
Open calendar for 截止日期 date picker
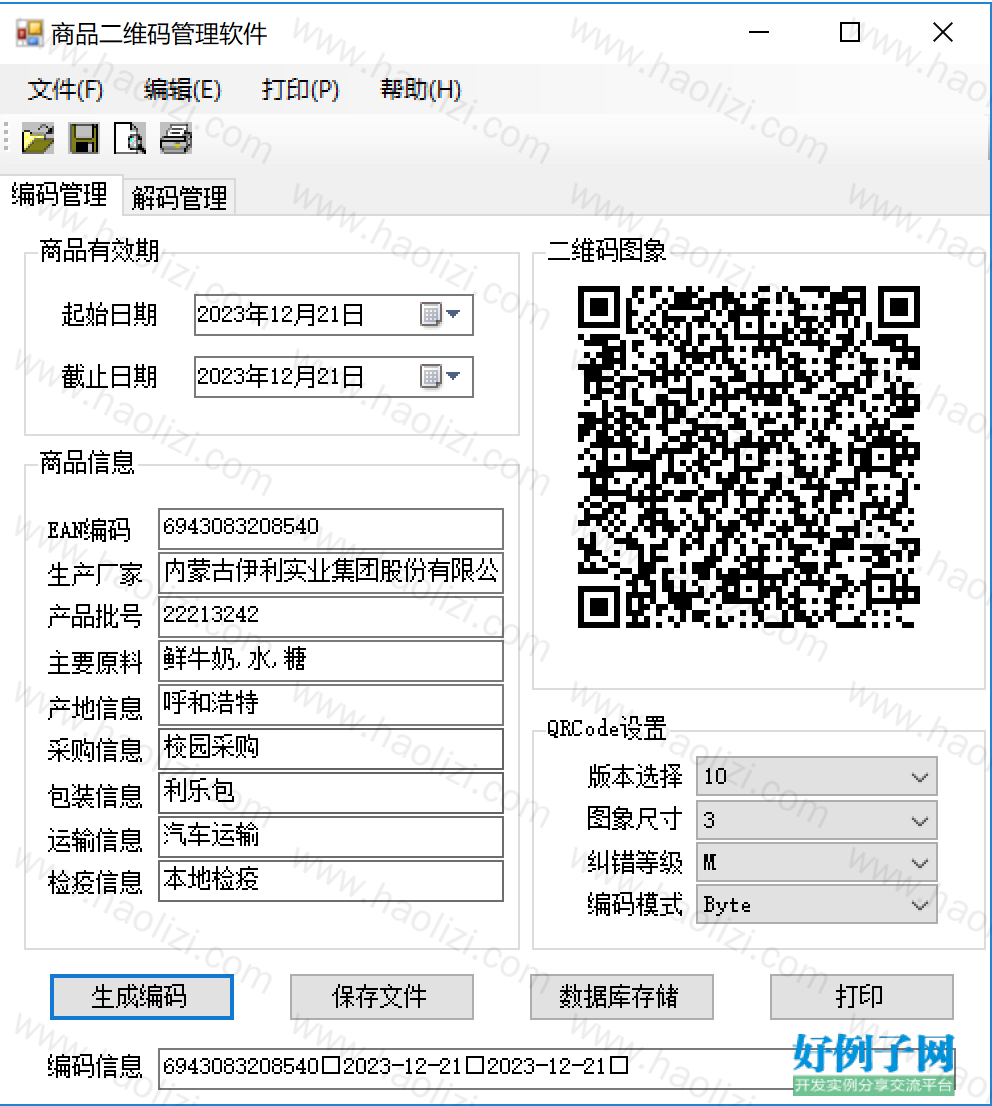(x=441, y=376)
